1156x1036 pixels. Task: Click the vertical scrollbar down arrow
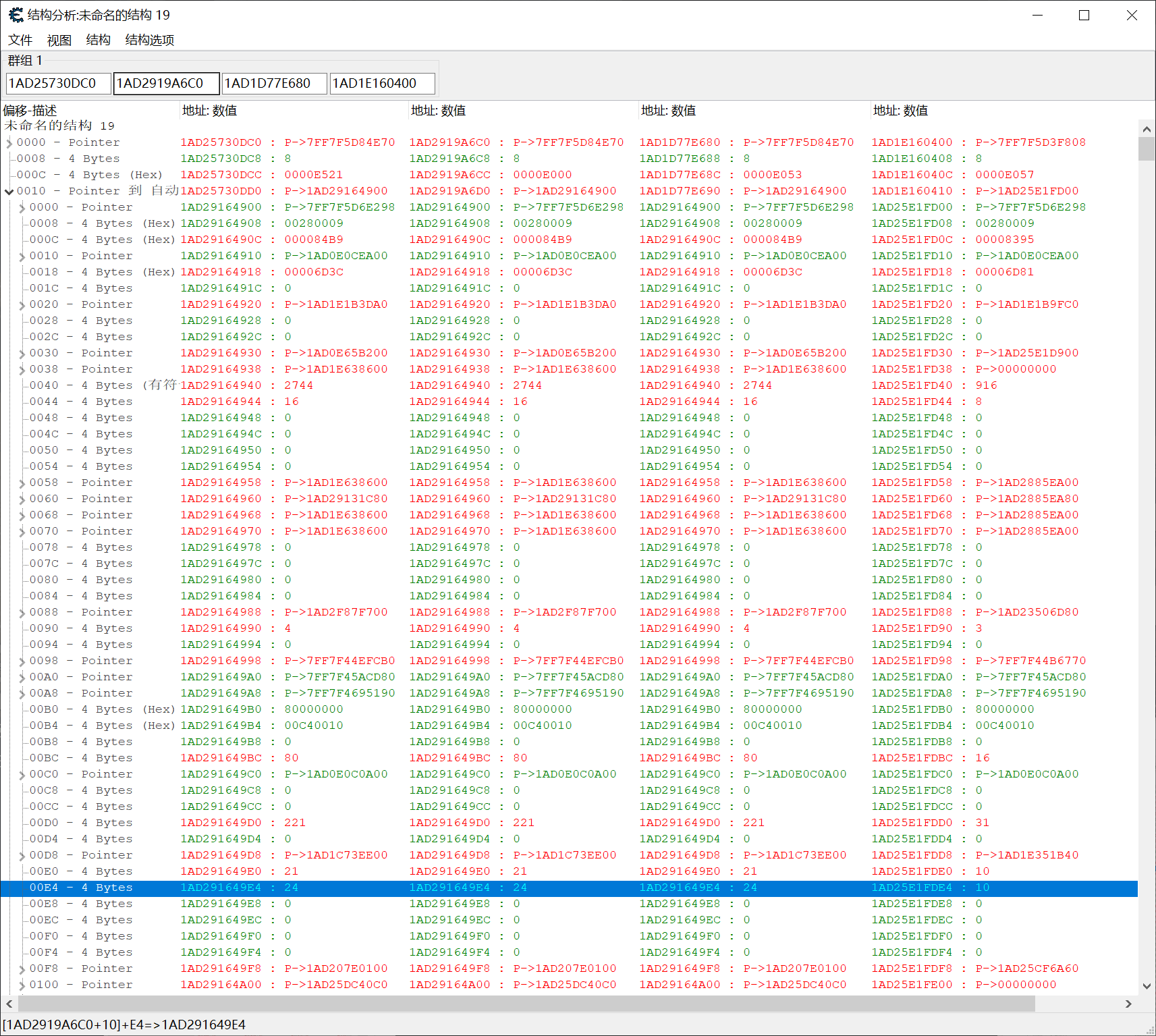1147,986
